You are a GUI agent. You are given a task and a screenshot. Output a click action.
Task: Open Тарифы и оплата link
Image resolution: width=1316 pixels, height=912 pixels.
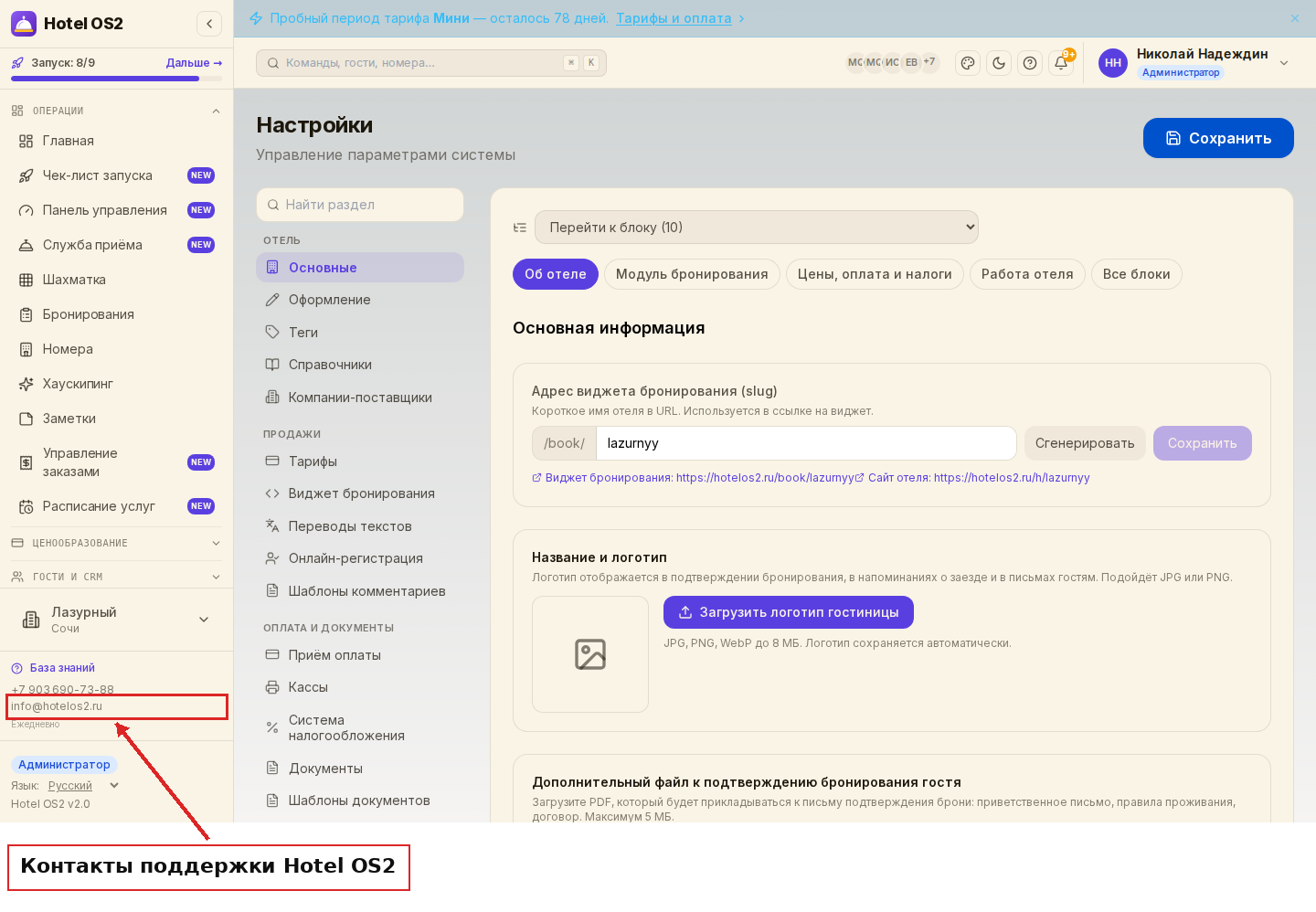[x=674, y=18]
